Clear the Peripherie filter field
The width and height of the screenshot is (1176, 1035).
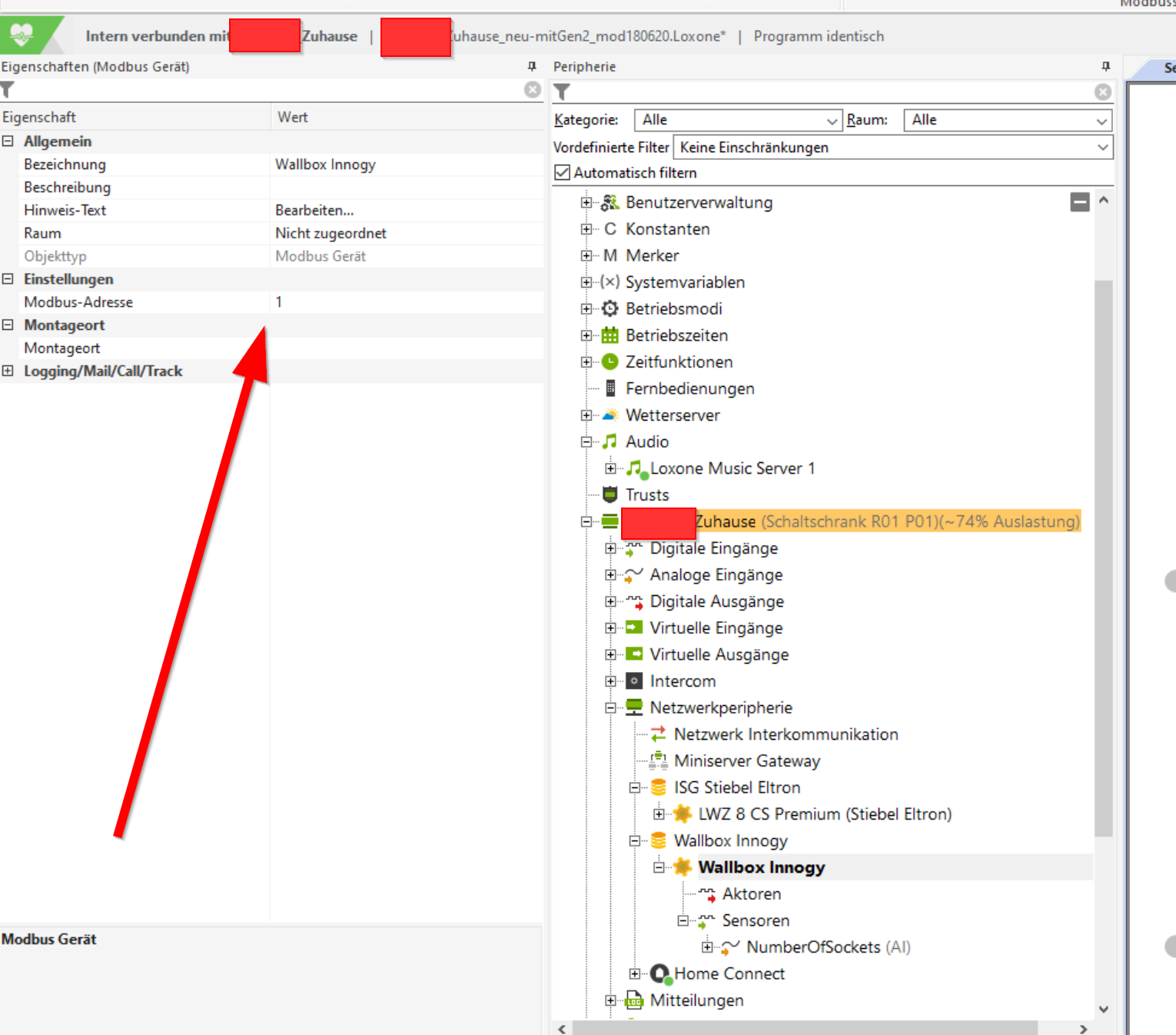coord(1103,92)
